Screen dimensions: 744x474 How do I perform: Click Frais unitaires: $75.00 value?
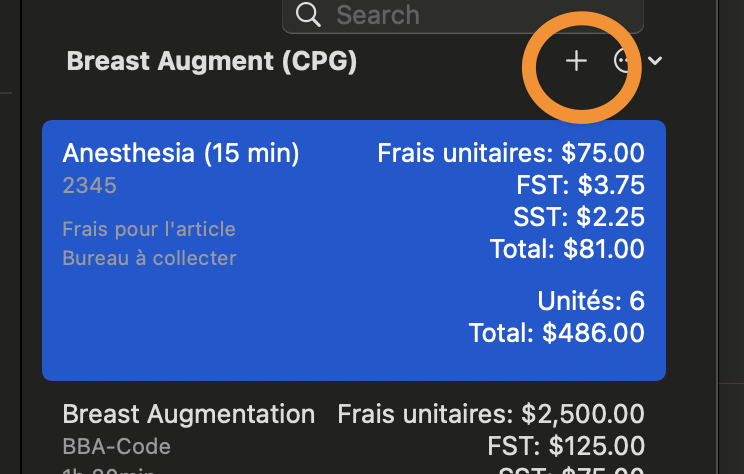511,153
